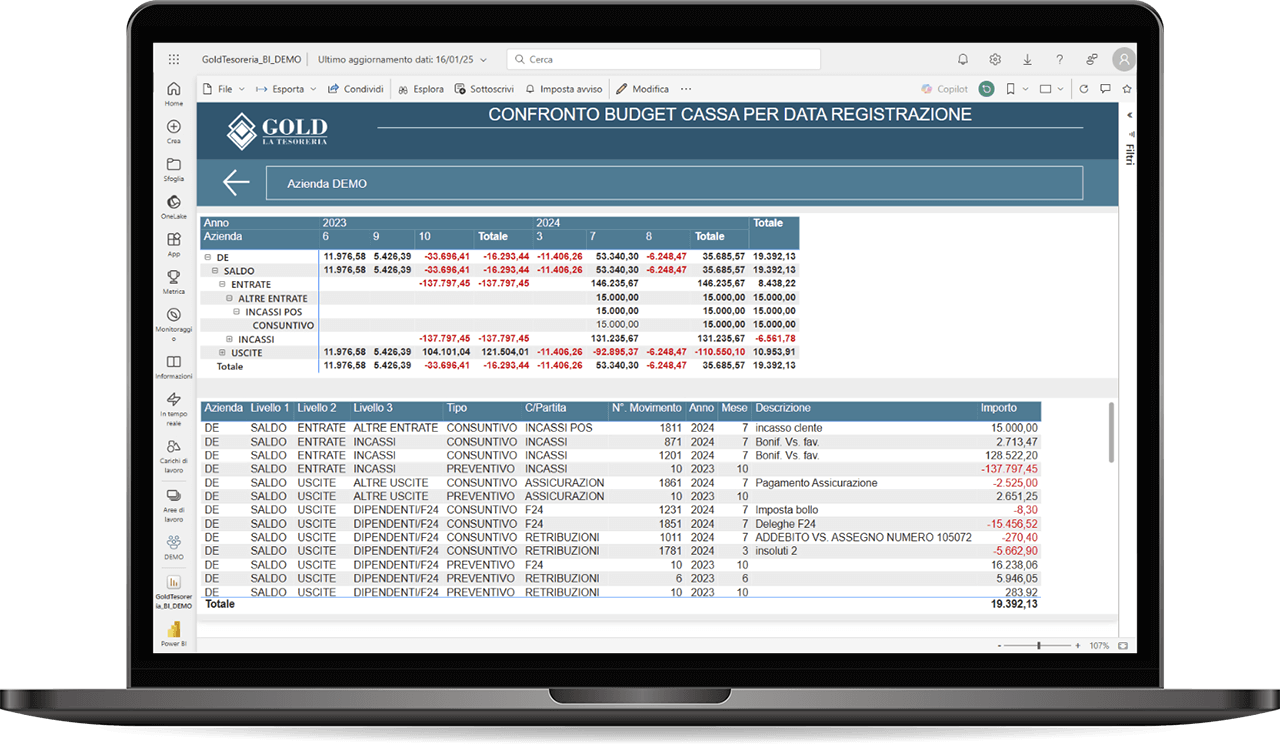Click the user account avatar

point(1124,59)
